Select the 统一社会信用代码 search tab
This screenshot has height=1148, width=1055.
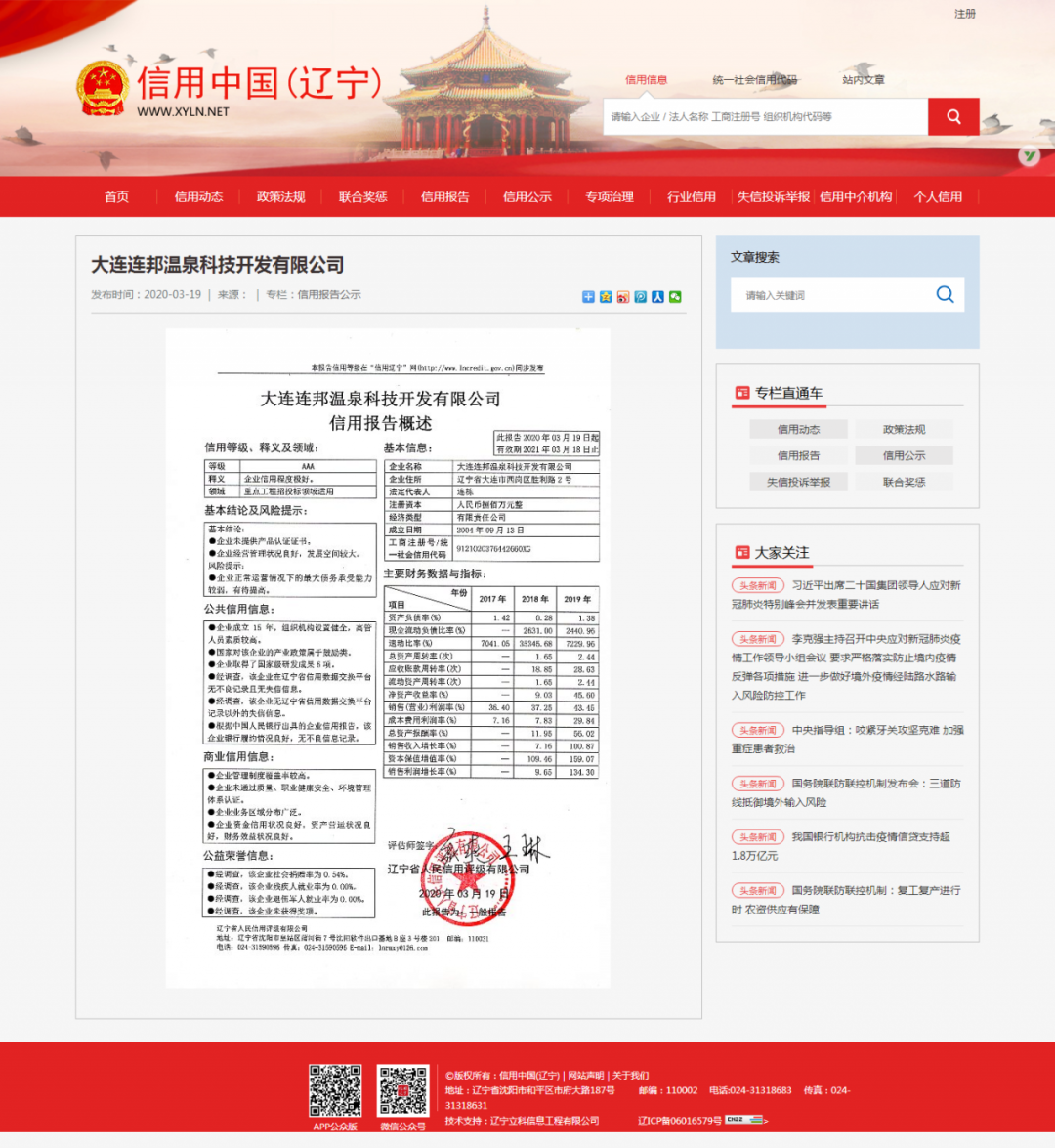tap(754, 80)
